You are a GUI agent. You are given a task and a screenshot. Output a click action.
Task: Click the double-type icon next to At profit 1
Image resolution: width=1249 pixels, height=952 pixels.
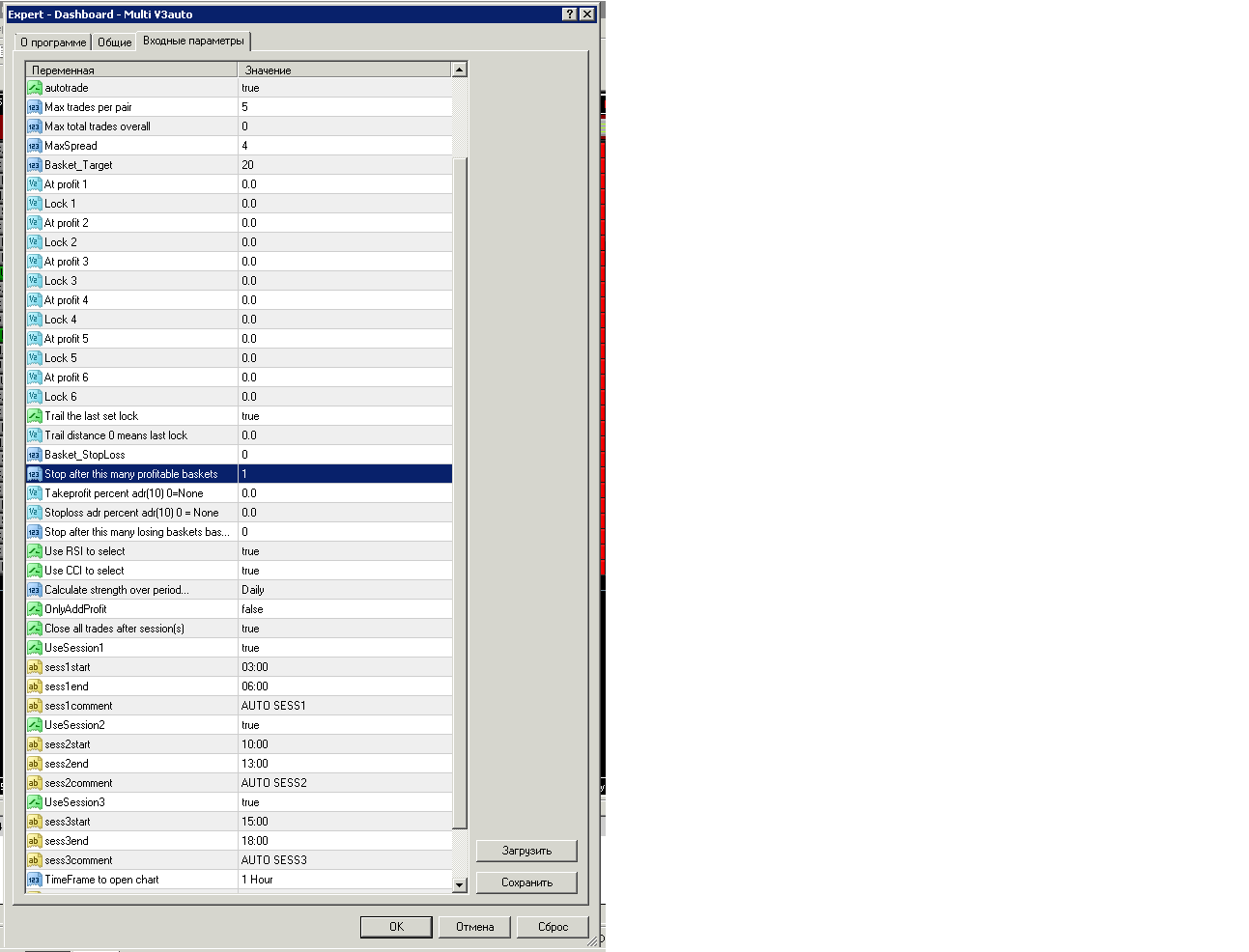point(34,184)
